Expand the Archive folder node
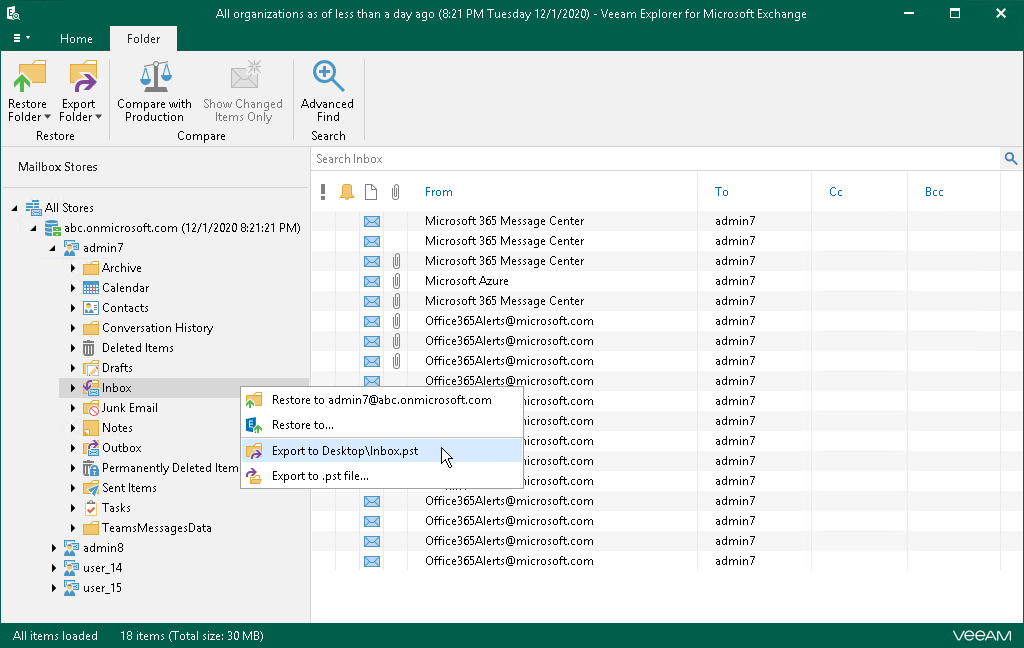Viewport: 1024px width, 648px height. (74, 268)
